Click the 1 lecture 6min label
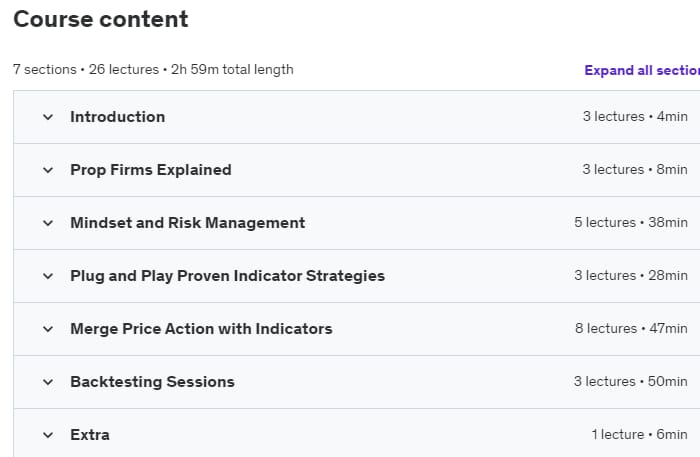This screenshot has width=700, height=457. tap(640, 434)
